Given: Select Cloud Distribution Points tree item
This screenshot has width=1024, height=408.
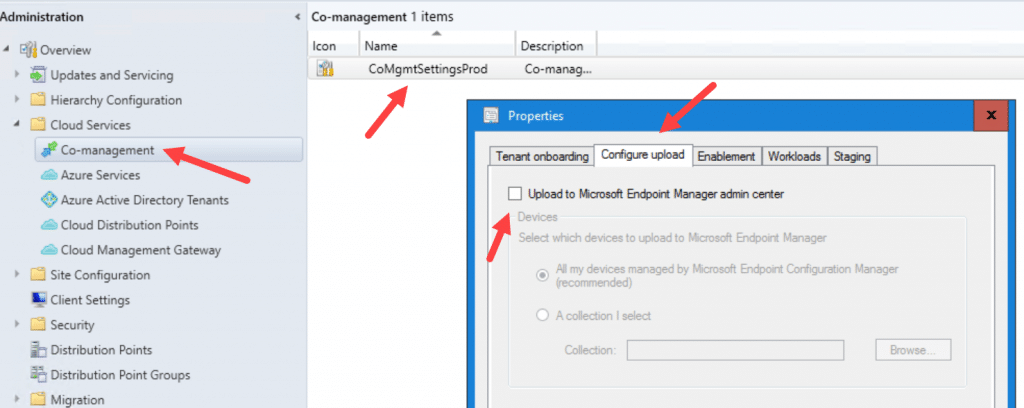Looking at the screenshot, I should point(129,225).
